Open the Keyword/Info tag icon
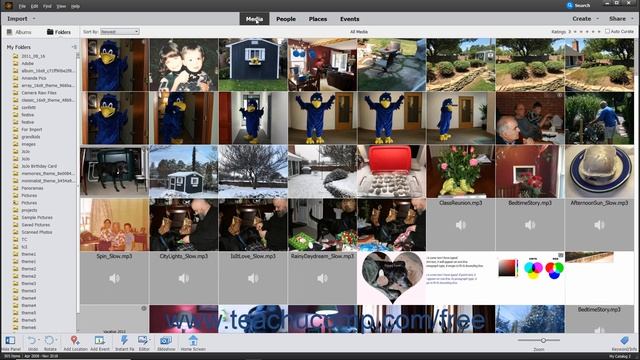This screenshot has width=640, height=360. (x=624, y=340)
